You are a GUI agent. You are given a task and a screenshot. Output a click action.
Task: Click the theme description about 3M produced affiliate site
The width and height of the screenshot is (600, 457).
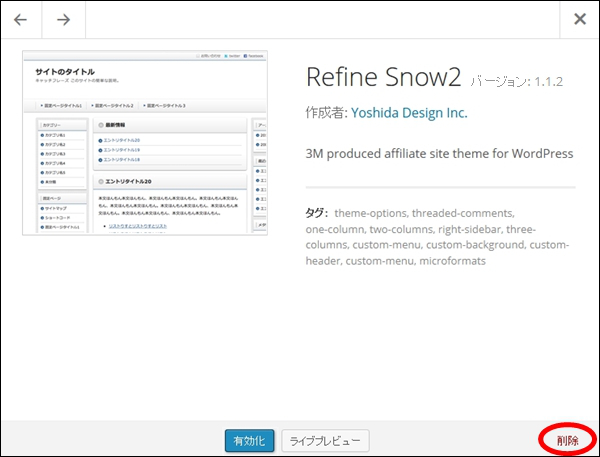point(439,153)
